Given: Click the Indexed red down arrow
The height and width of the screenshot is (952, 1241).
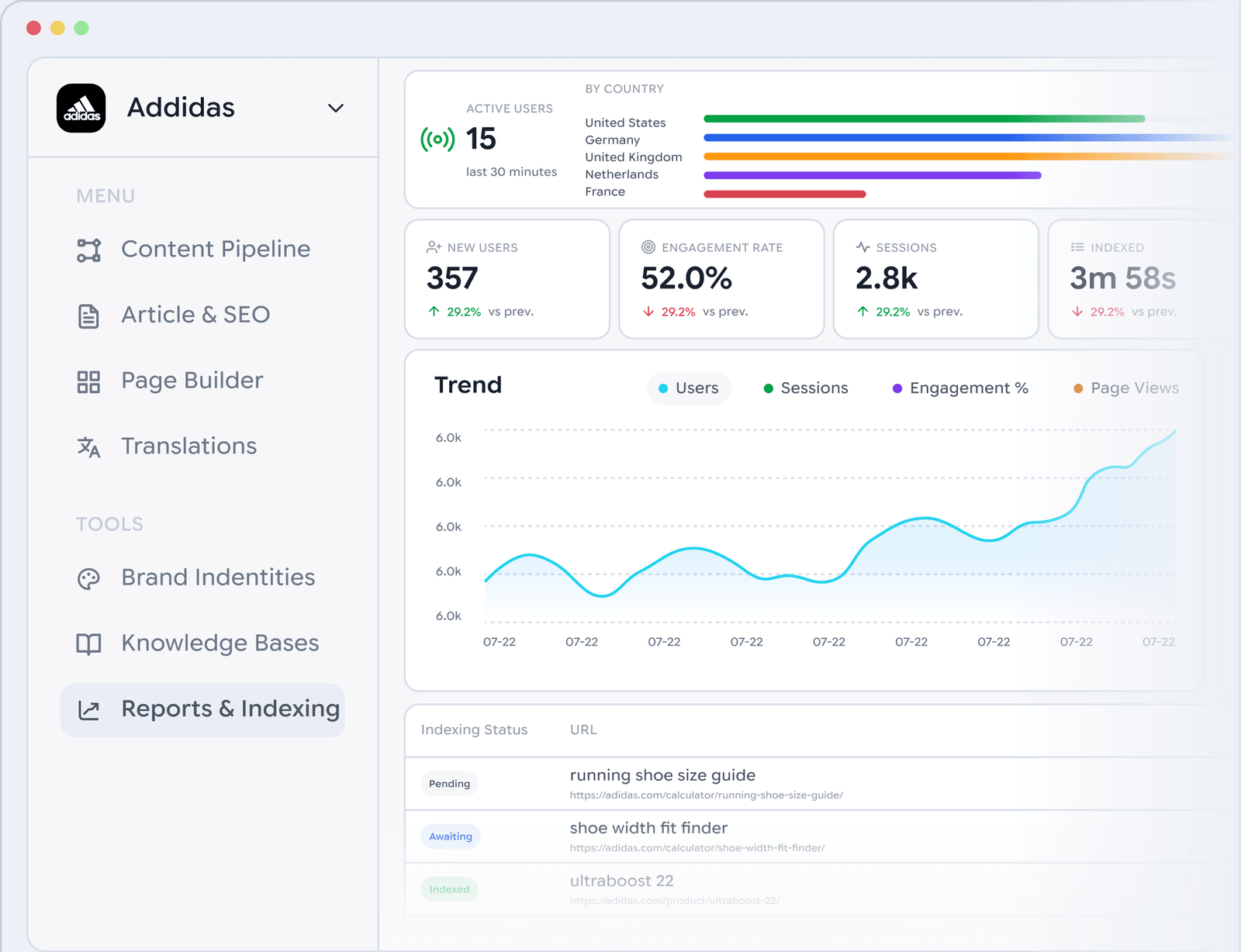Looking at the screenshot, I should (1077, 312).
